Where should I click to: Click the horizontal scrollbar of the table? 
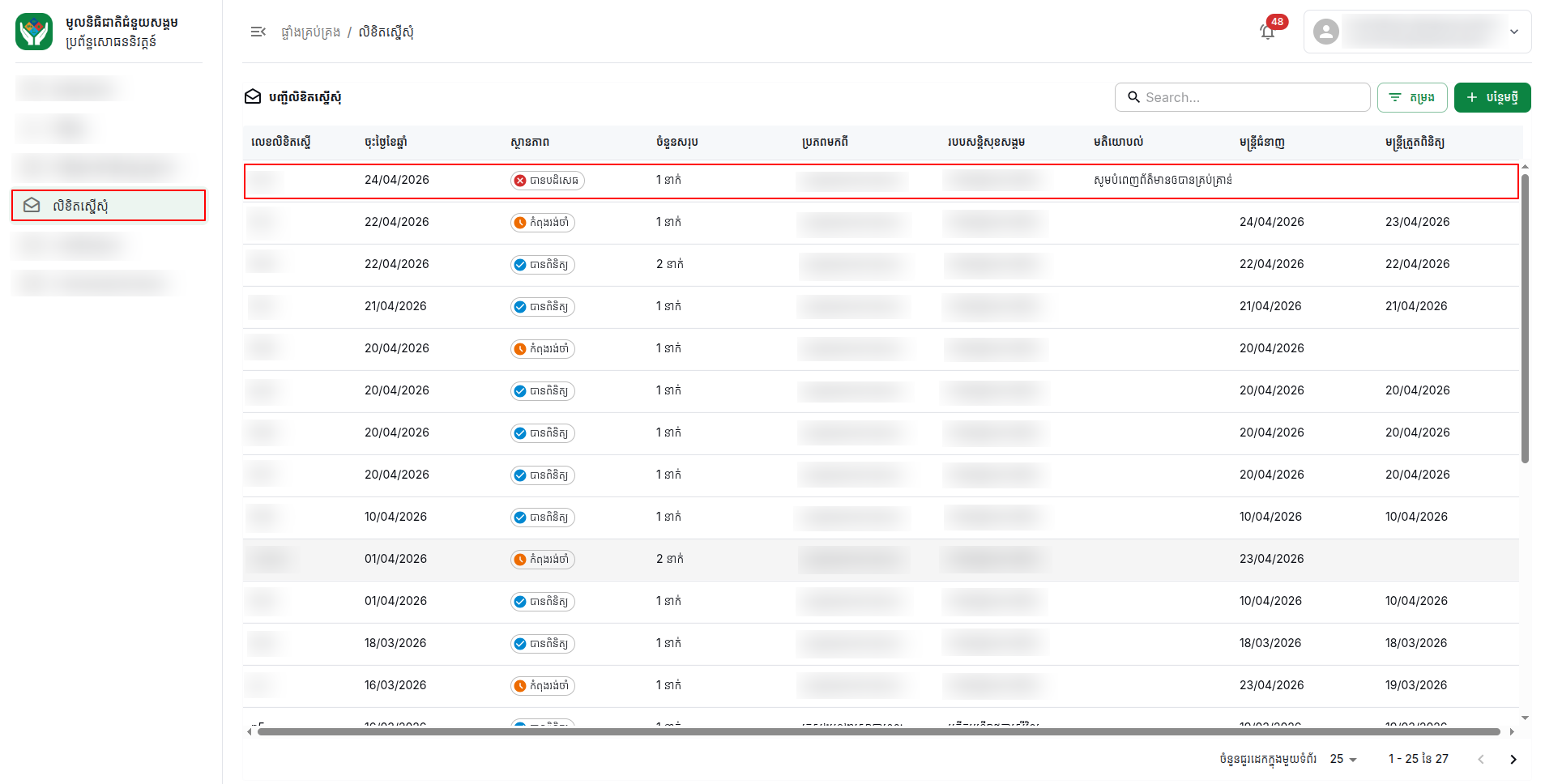[x=879, y=731]
